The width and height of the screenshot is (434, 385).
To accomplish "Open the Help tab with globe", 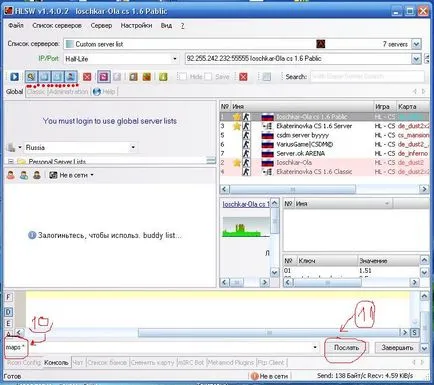I will point(105,92).
